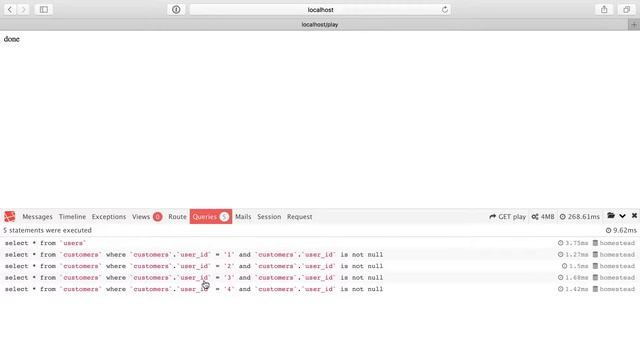Minimize the debugbar with chevron

(x=622, y=216)
